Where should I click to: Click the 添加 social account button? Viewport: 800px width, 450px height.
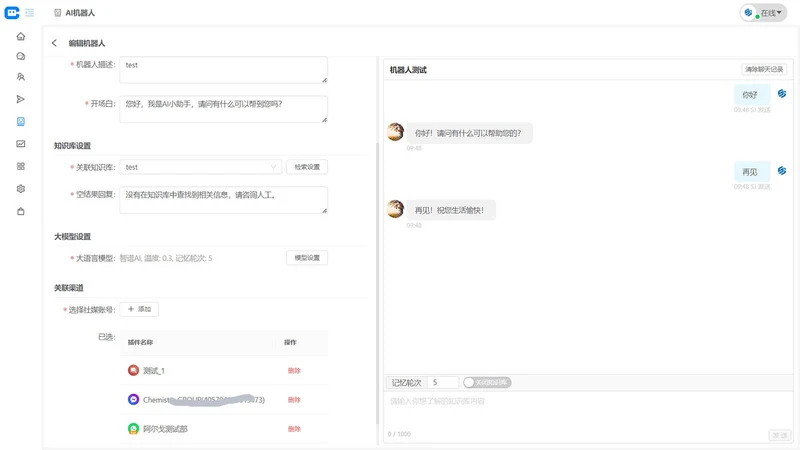[139, 309]
